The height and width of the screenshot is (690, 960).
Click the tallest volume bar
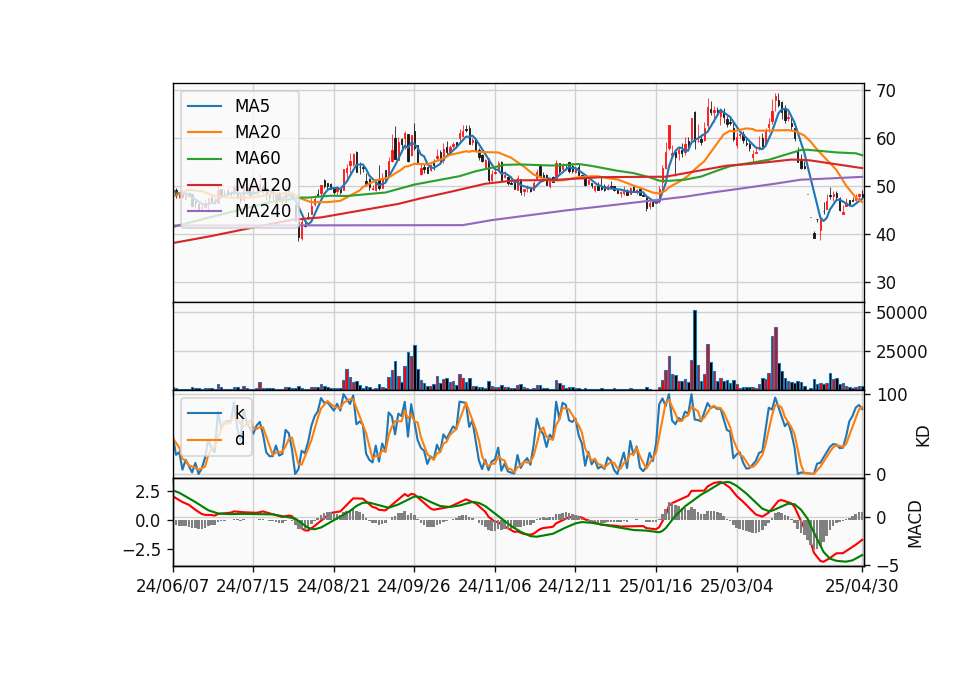pyautogui.click(x=695, y=350)
